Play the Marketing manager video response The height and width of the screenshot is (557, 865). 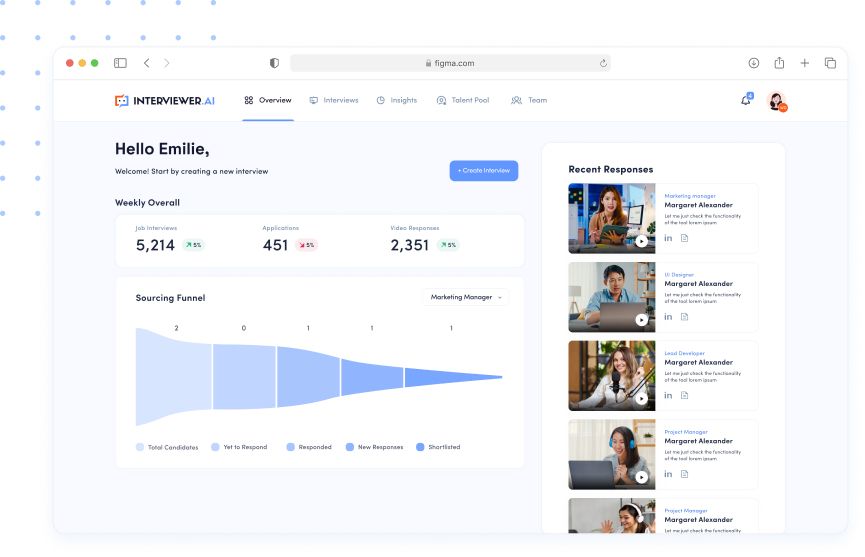(641, 241)
